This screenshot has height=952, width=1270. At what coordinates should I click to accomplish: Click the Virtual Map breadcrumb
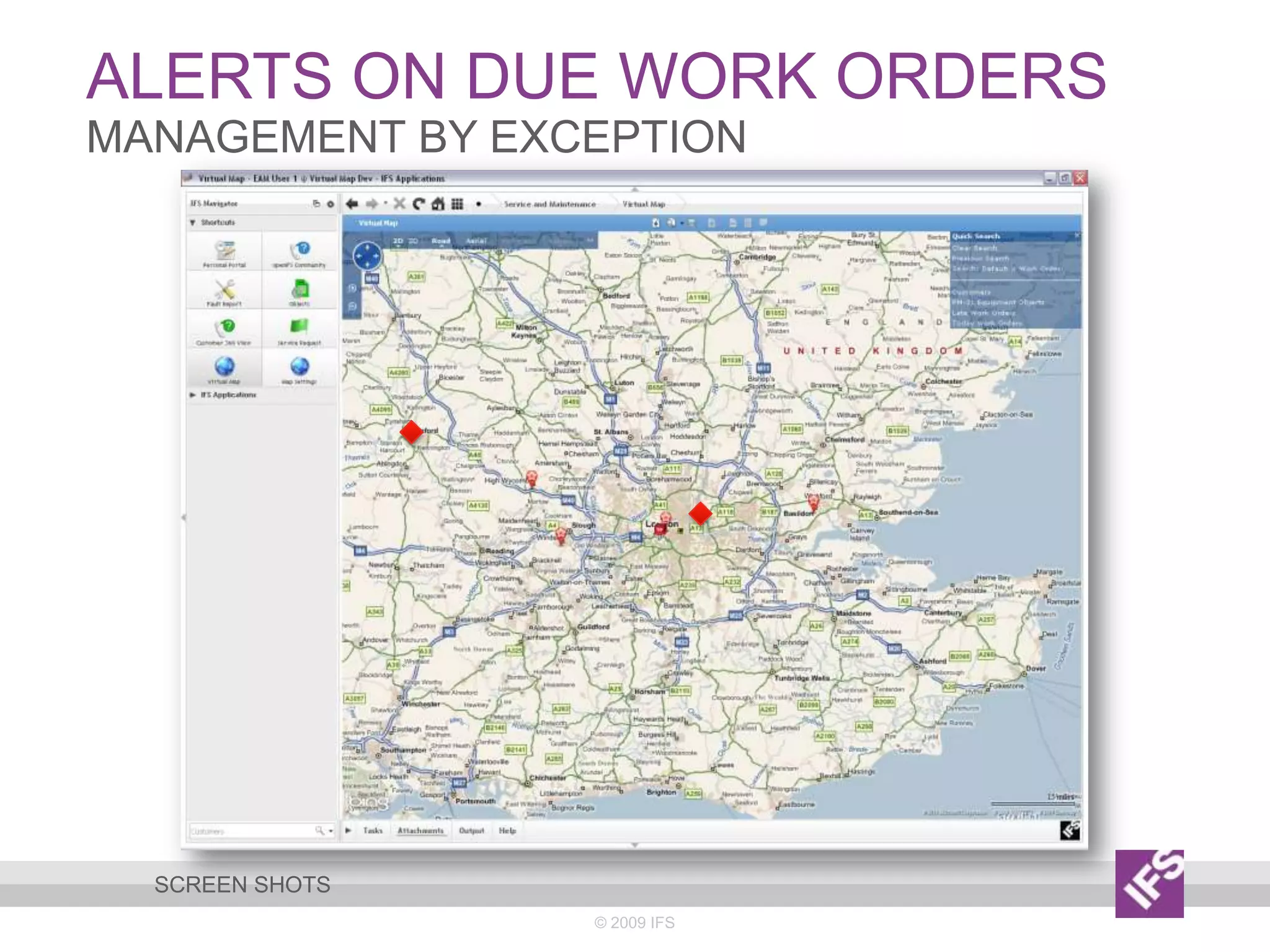644,204
